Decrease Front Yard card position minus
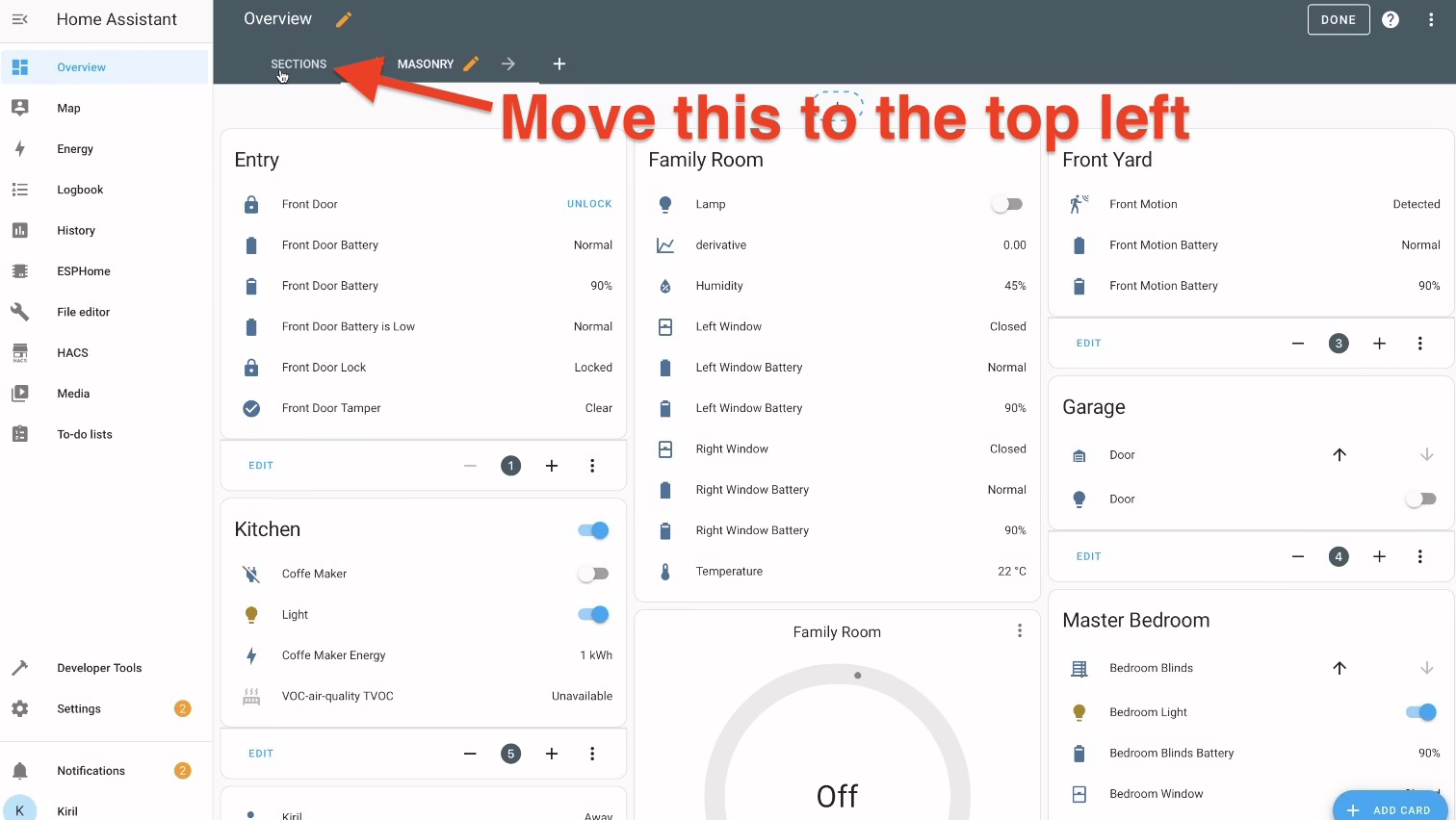 1298,344
